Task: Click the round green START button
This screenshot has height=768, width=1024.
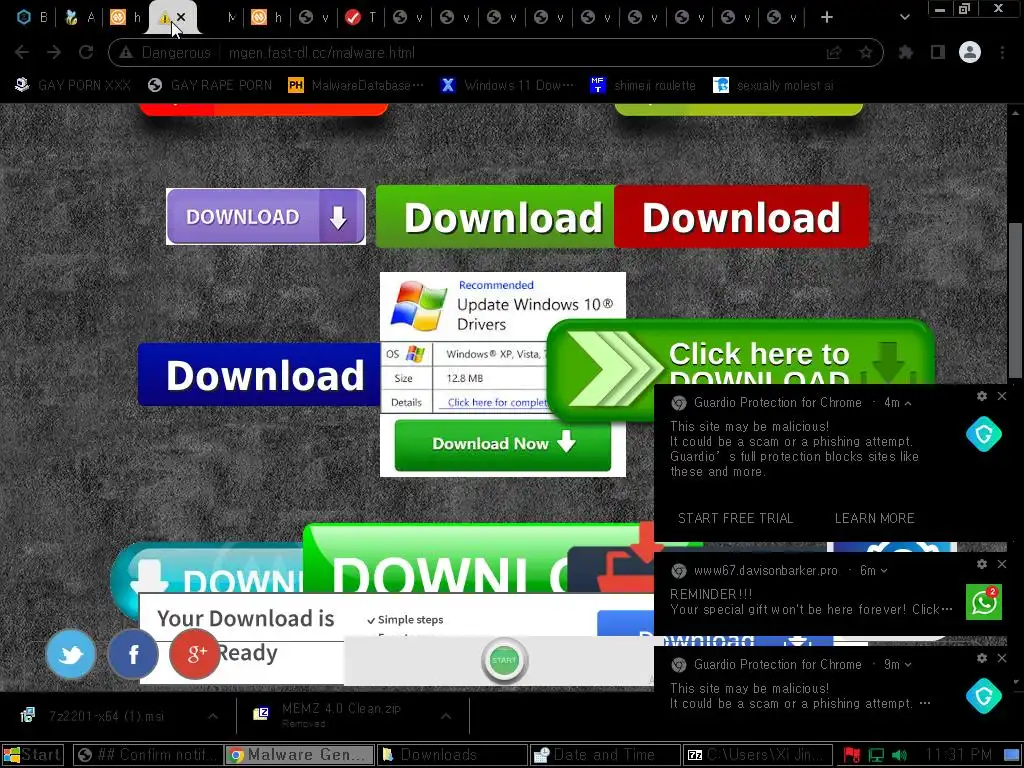Action: click(504, 660)
